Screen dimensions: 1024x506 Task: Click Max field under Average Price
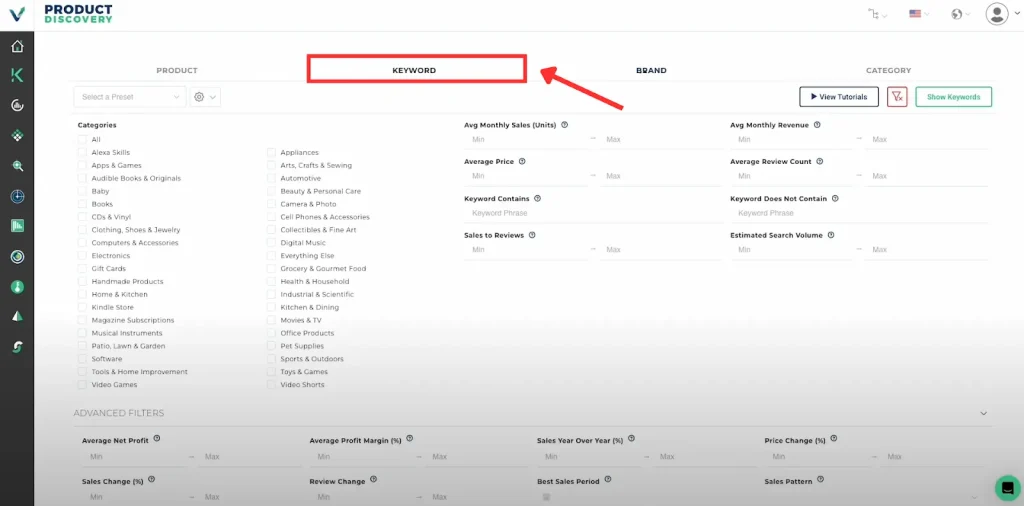661,176
